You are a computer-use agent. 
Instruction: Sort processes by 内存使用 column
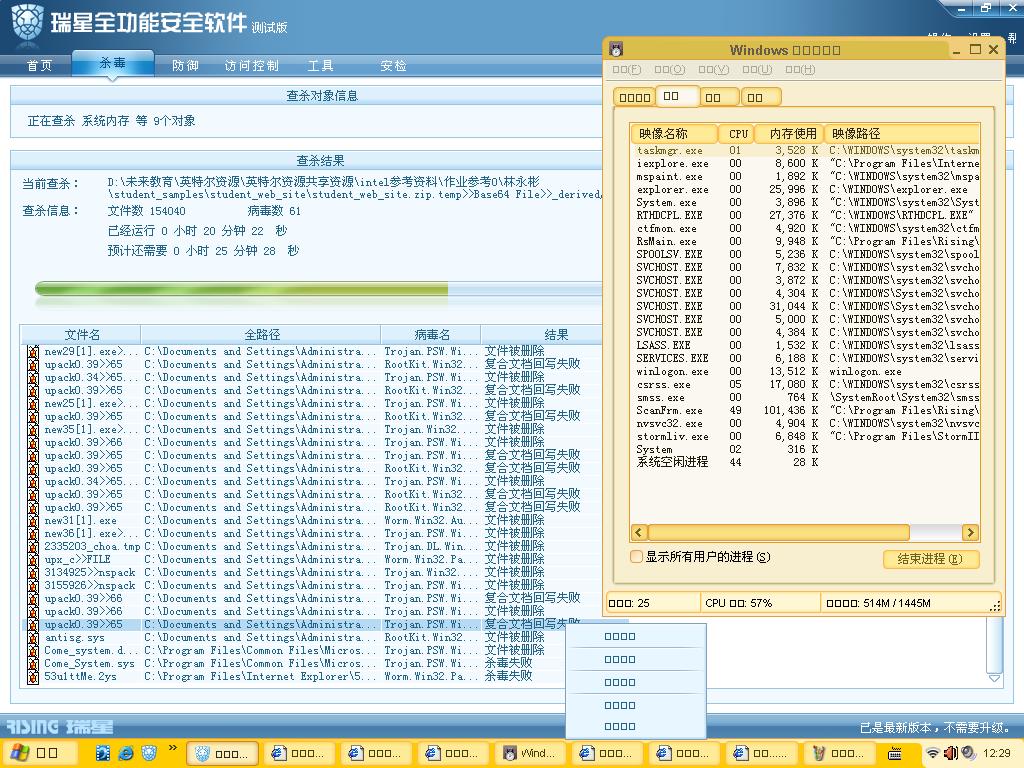pos(790,134)
